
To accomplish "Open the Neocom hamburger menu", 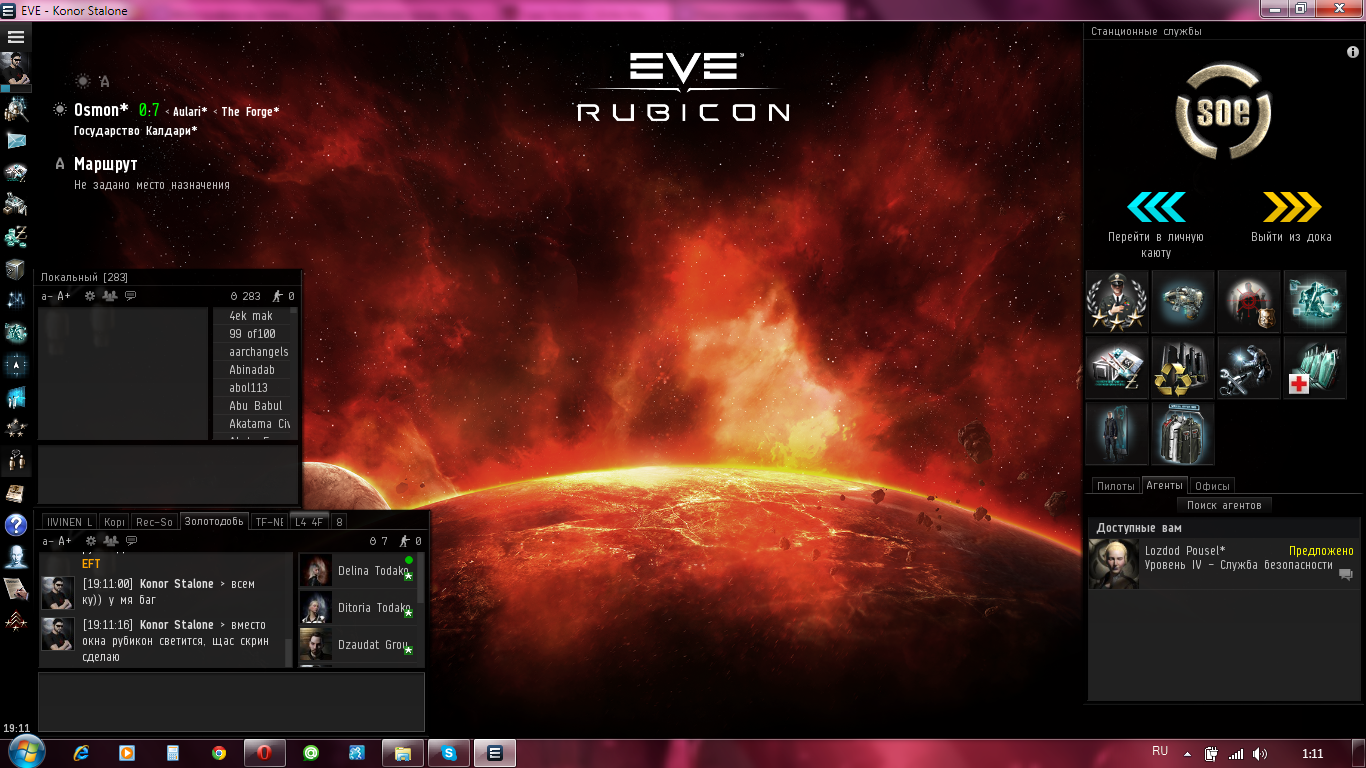I will [x=16, y=37].
